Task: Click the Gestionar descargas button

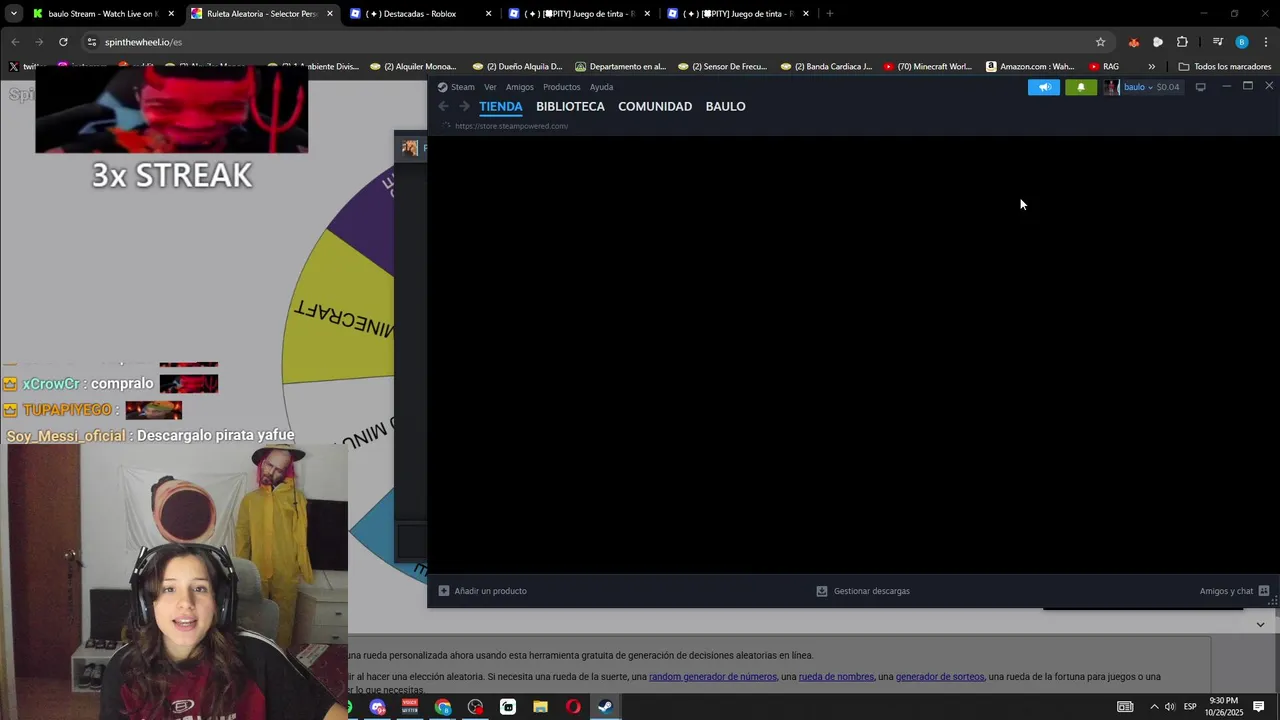Action: pyautogui.click(x=863, y=591)
